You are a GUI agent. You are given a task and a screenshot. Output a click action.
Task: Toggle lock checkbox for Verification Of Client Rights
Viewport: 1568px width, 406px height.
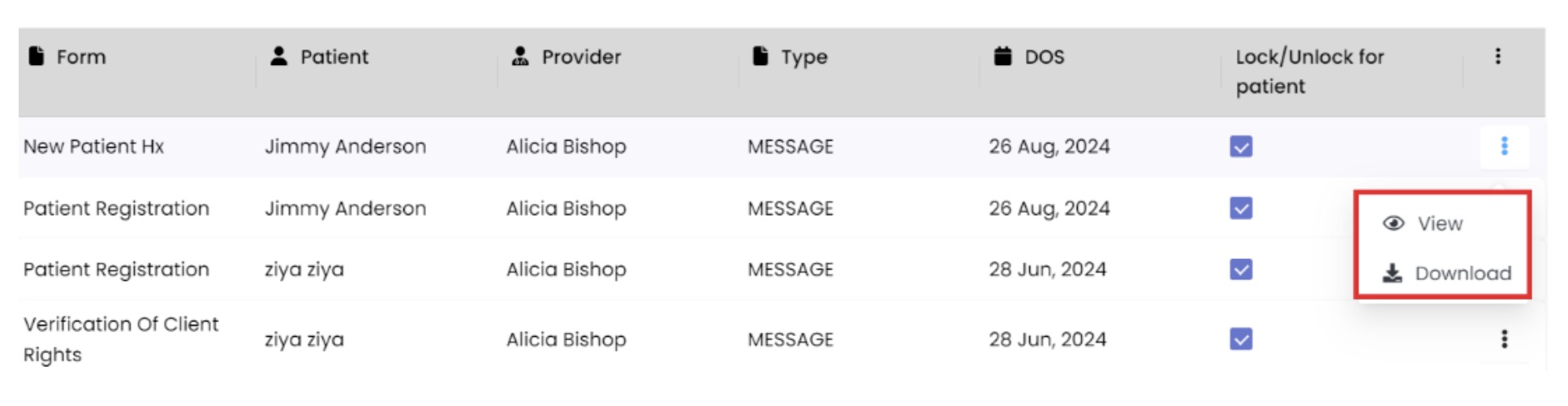point(1241,339)
